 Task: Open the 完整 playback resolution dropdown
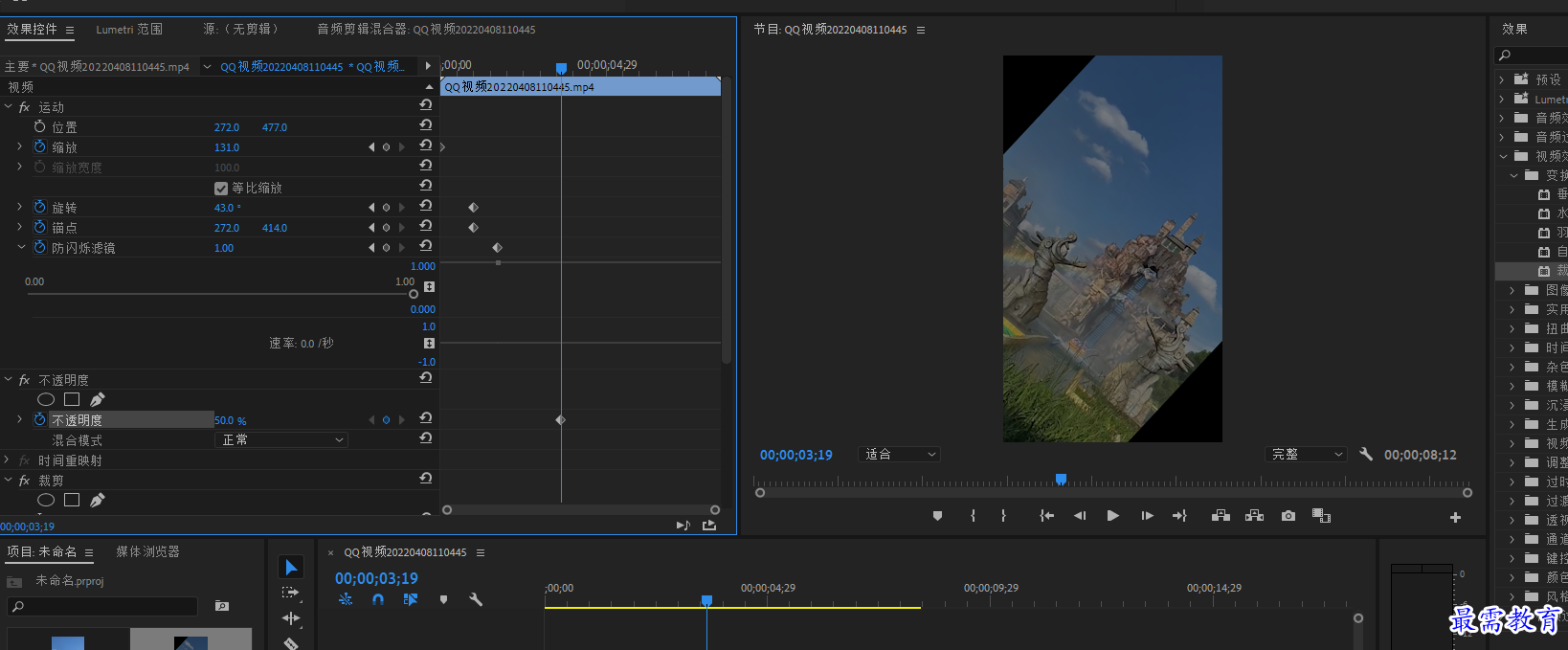(x=1307, y=455)
